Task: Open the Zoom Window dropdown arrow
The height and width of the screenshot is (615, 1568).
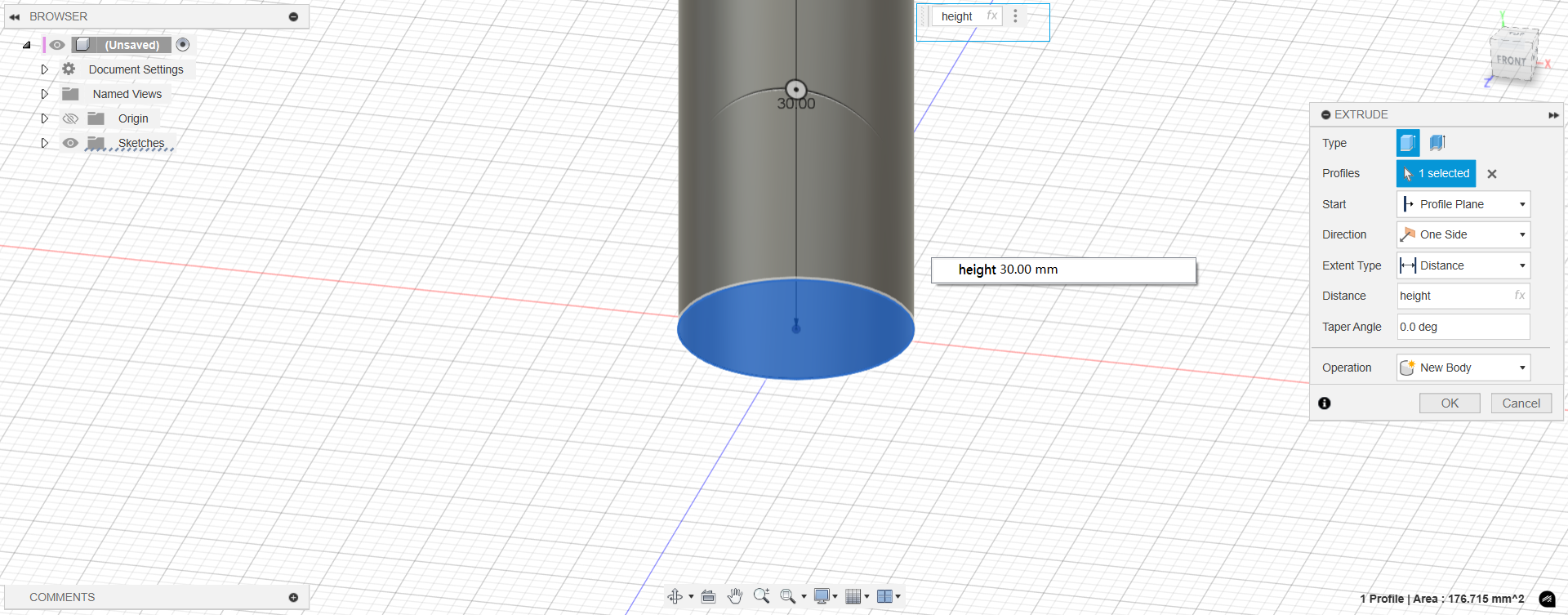Action: point(804,596)
